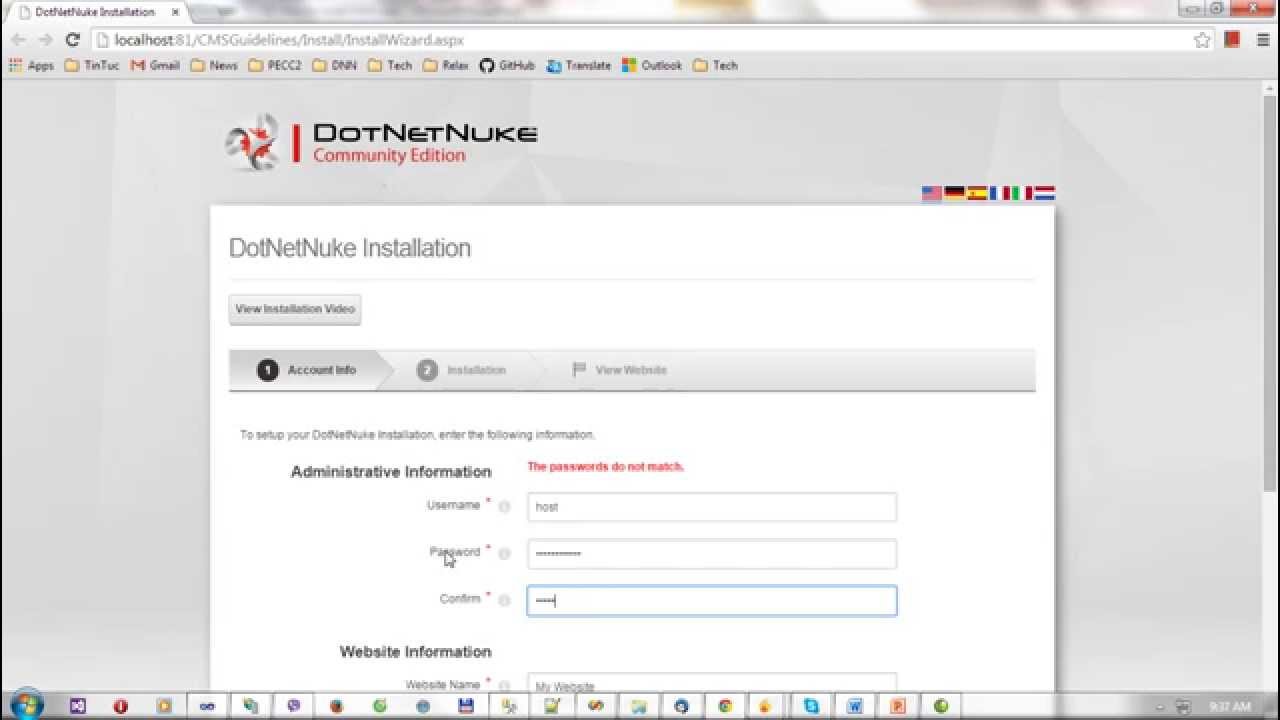This screenshot has height=720, width=1280.
Task: Select the US English flag language
Action: coord(932,193)
